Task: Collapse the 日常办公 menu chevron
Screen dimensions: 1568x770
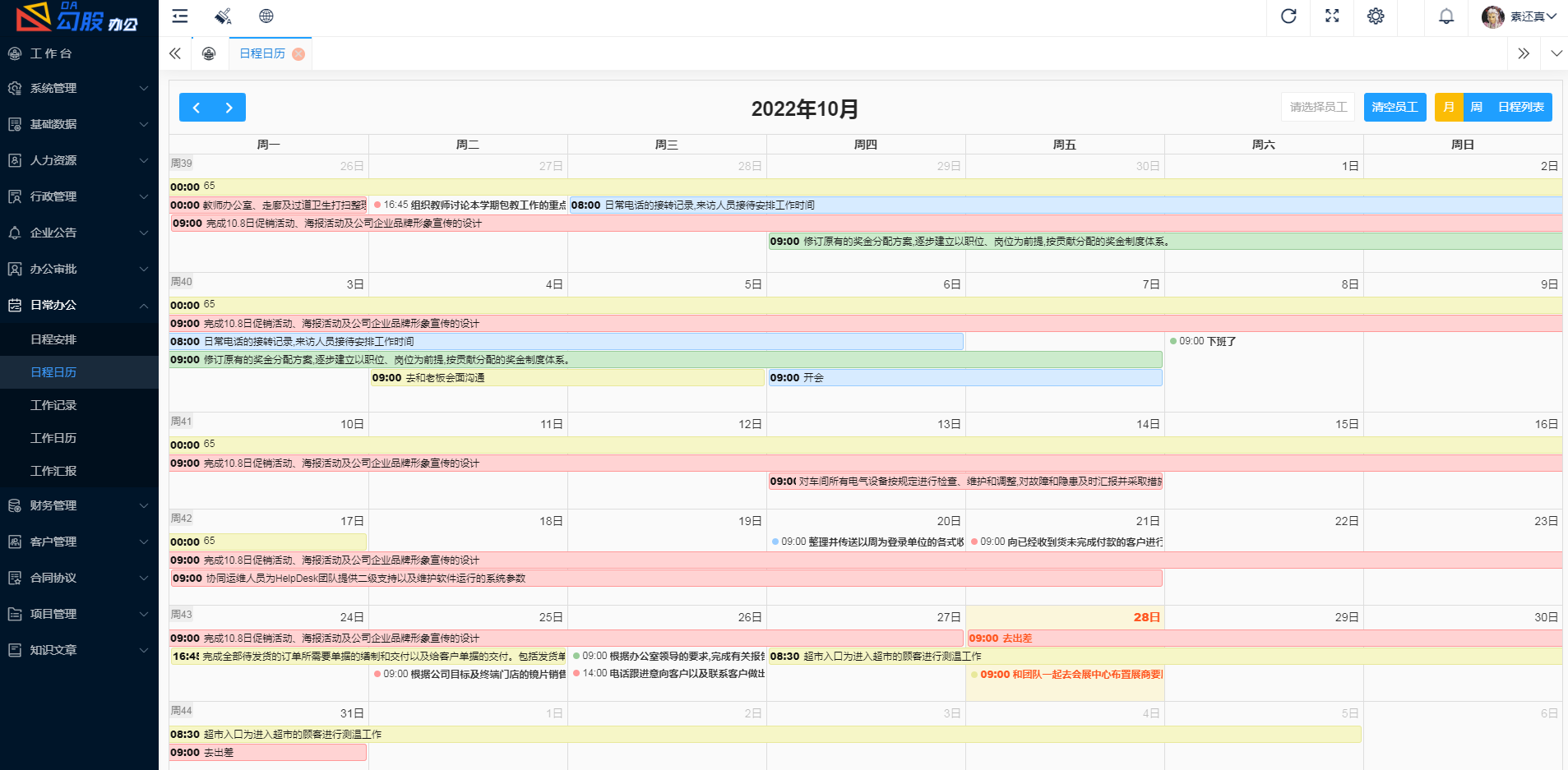Action: 144,305
